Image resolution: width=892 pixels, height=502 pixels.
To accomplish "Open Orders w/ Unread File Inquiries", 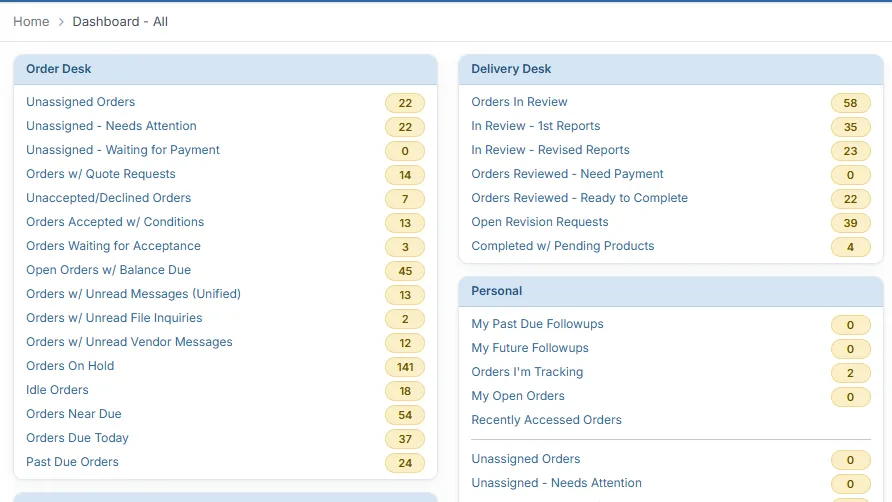I will (x=114, y=318).
